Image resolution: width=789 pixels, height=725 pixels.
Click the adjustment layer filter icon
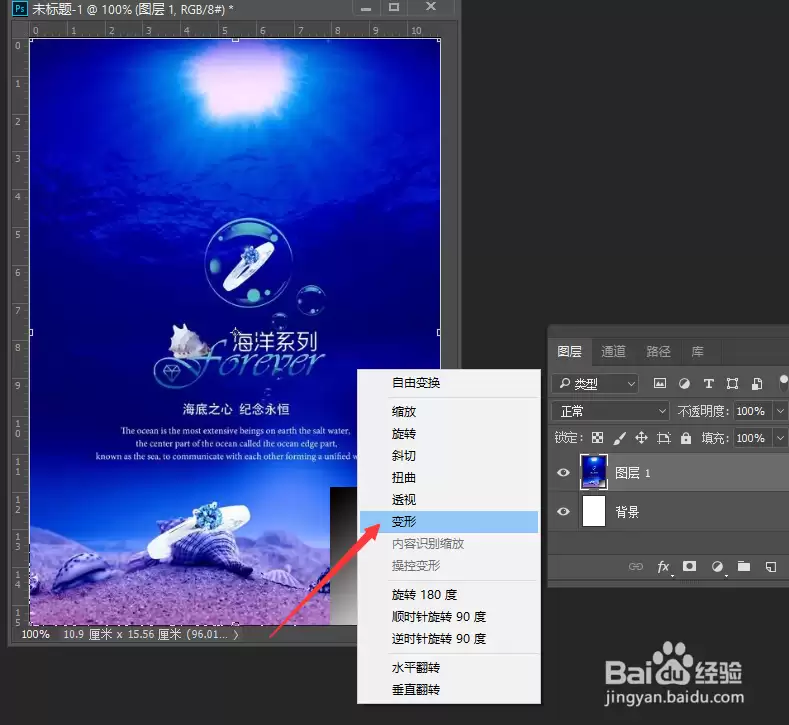click(684, 383)
